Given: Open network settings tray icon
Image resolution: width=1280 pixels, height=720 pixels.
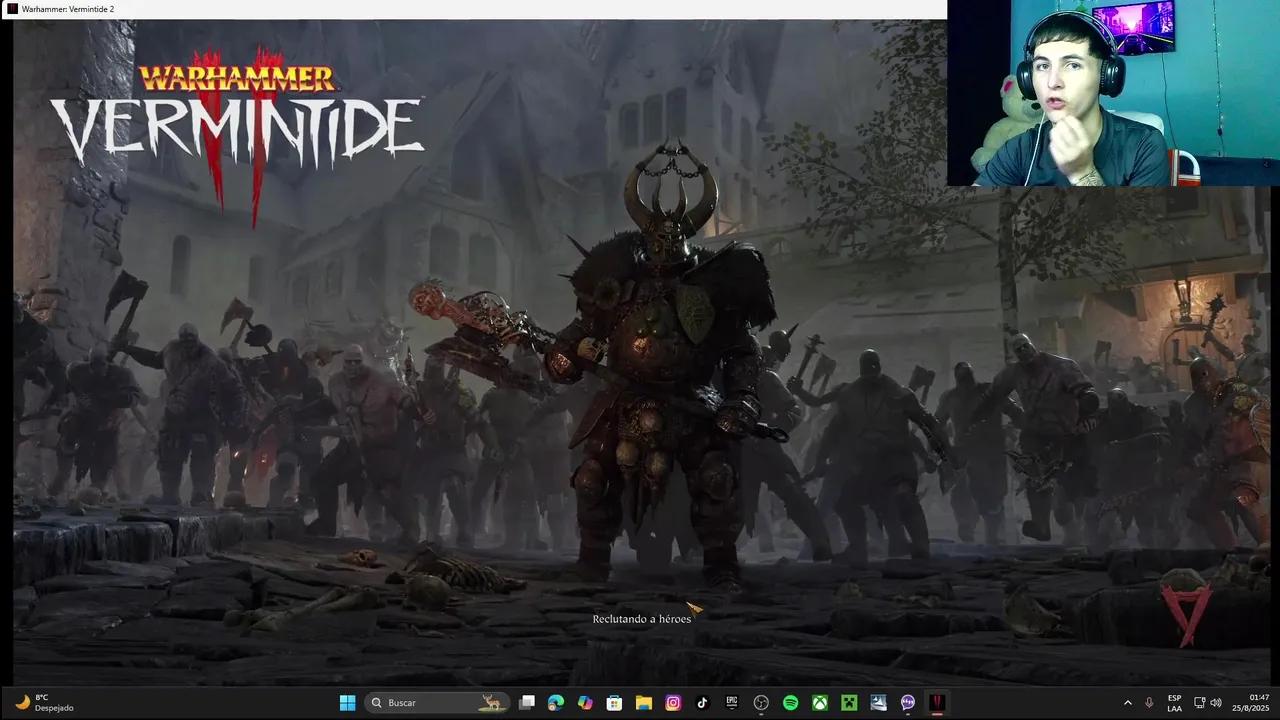Looking at the screenshot, I should (x=1200, y=703).
